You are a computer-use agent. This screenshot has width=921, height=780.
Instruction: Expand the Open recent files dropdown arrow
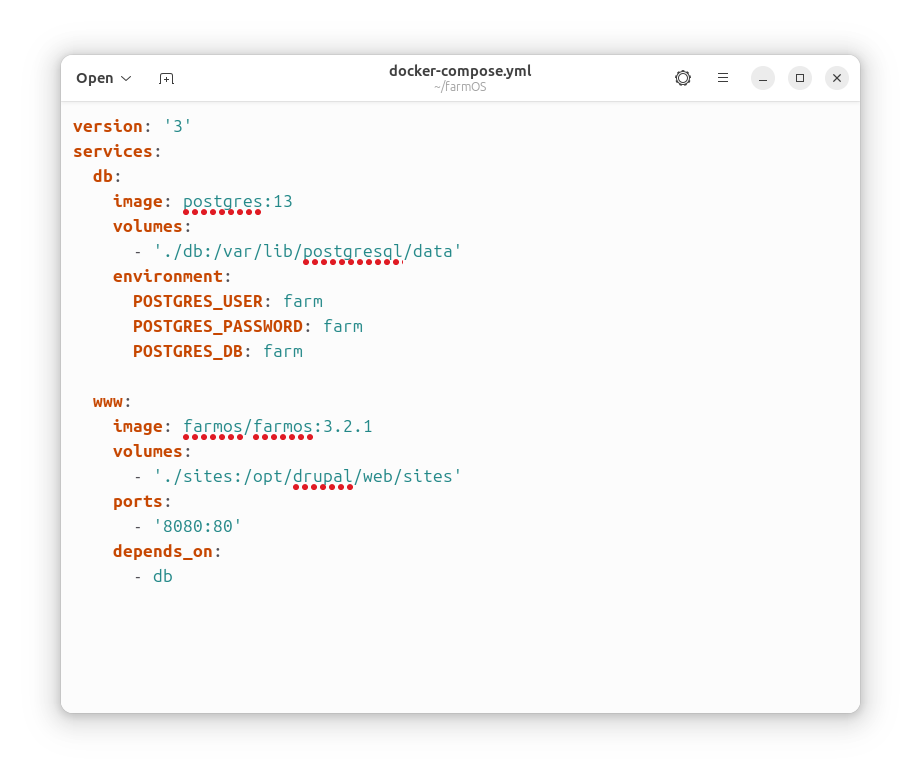(126, 78)
